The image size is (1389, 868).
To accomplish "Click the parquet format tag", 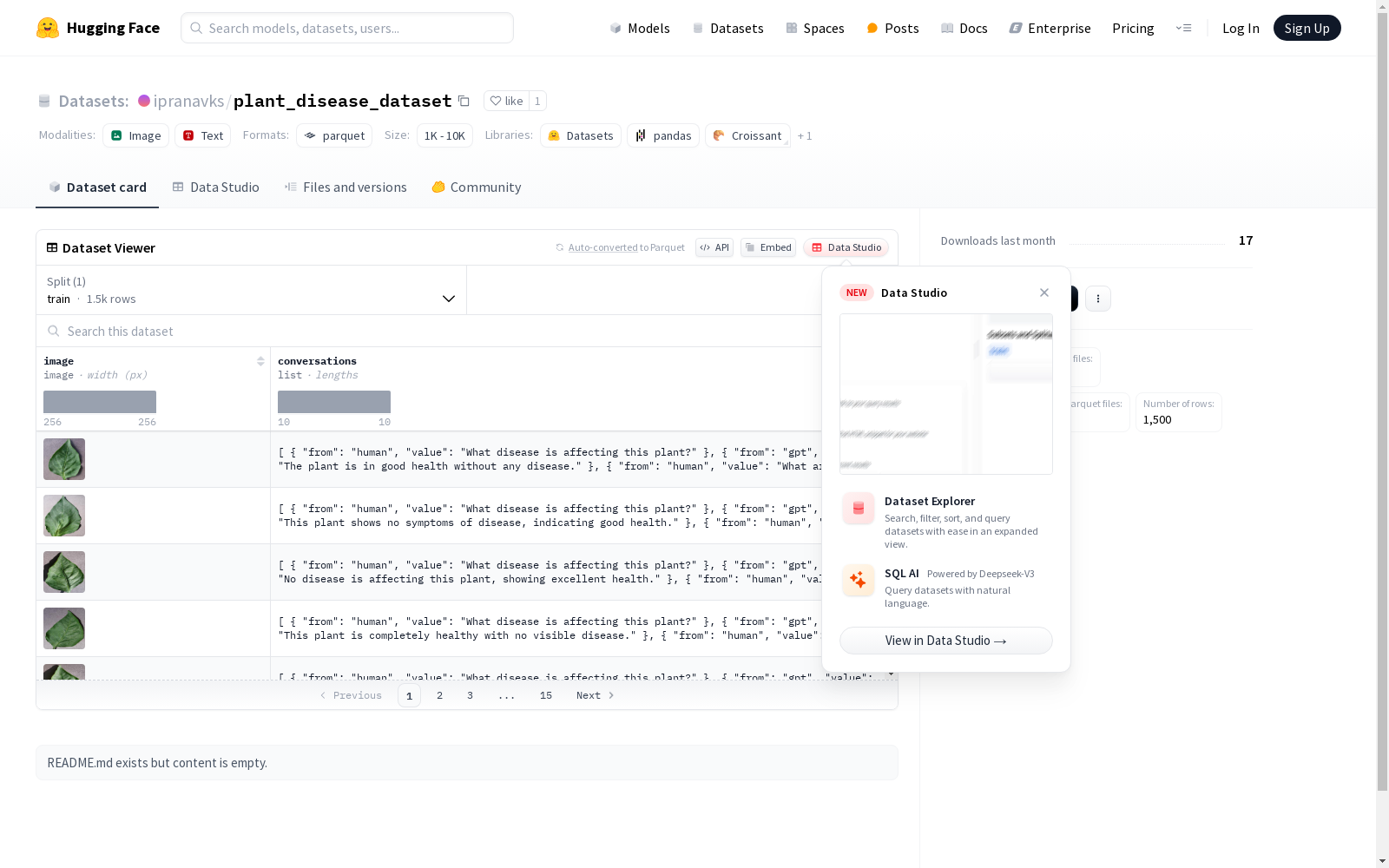I will pos(334,135).
